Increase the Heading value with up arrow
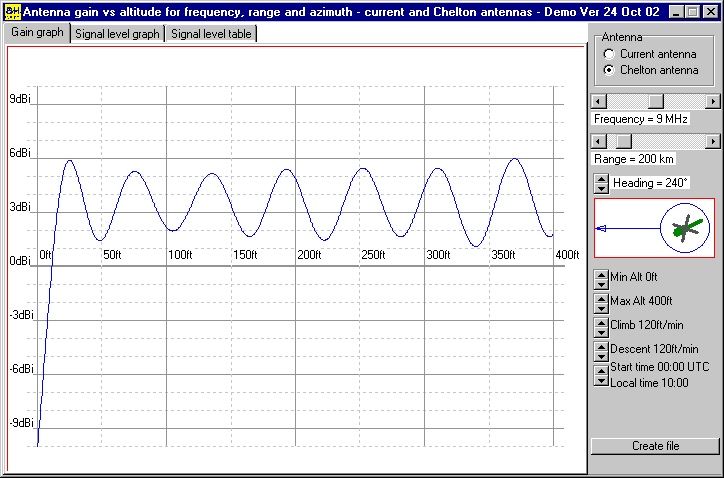Viewport: 724px width, 478px height. 601,178
